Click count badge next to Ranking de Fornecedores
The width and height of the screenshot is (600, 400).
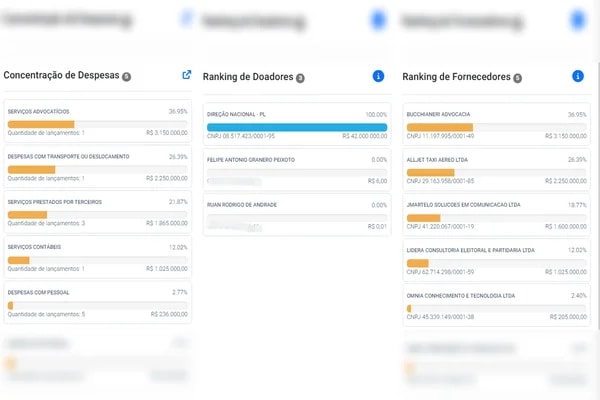tap(517, 78)
